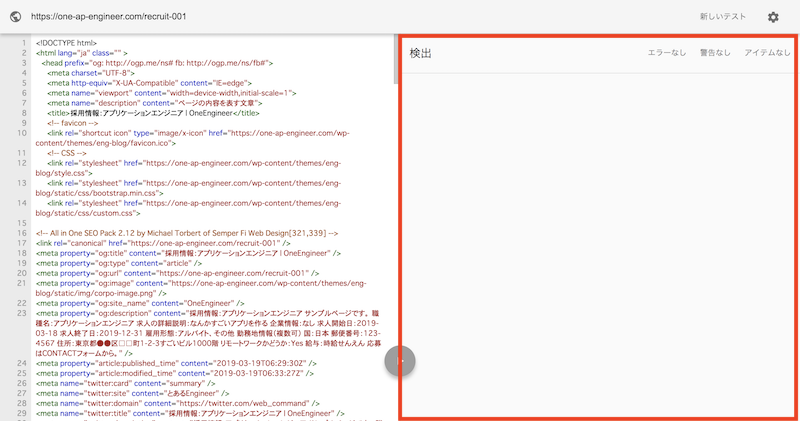Click the og:url meta line
The image size is (800, 421).
pos(178,273)
